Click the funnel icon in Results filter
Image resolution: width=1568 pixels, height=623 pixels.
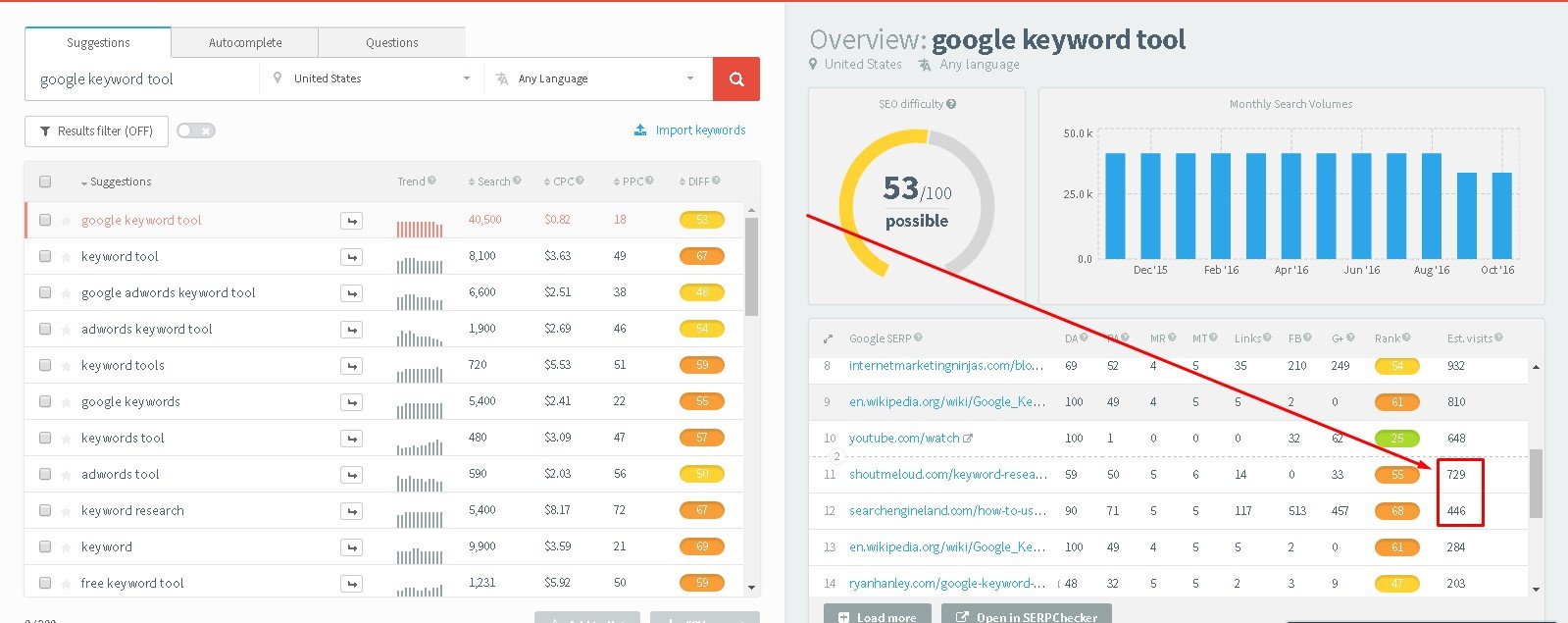[x=45, y=130]
